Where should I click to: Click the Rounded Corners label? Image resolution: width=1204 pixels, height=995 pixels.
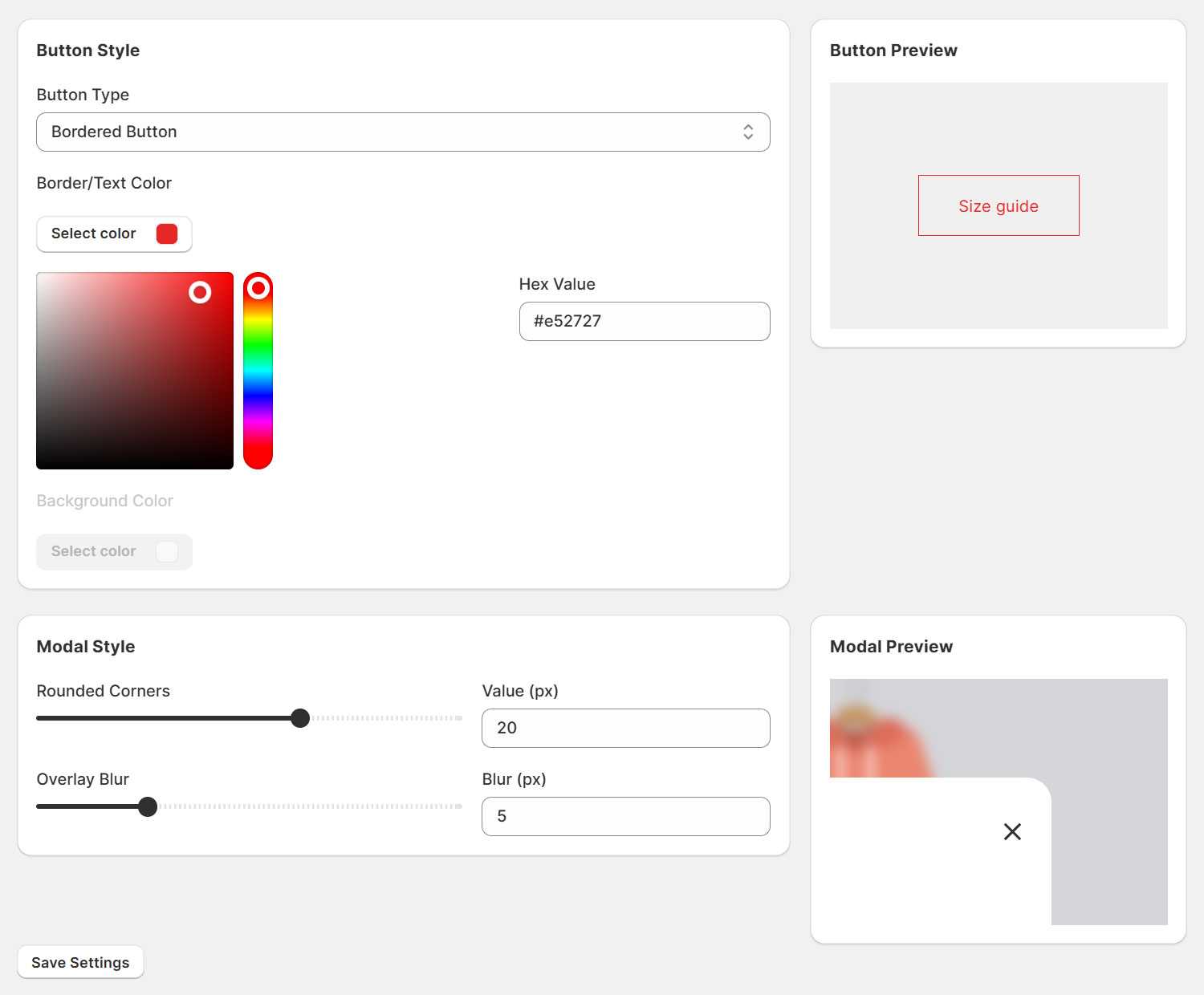point(104,691)
